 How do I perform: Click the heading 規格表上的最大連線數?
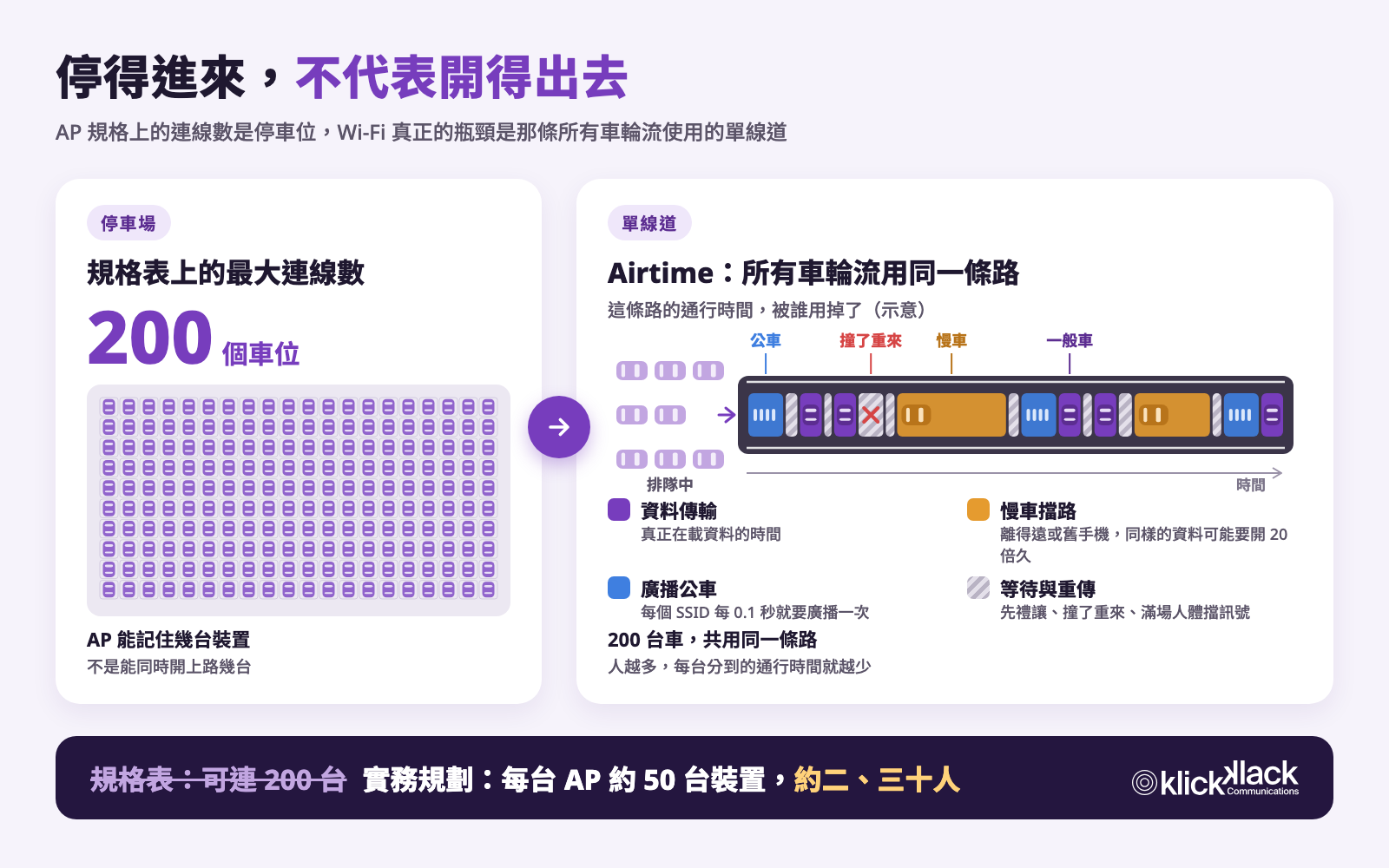(226, 273)
